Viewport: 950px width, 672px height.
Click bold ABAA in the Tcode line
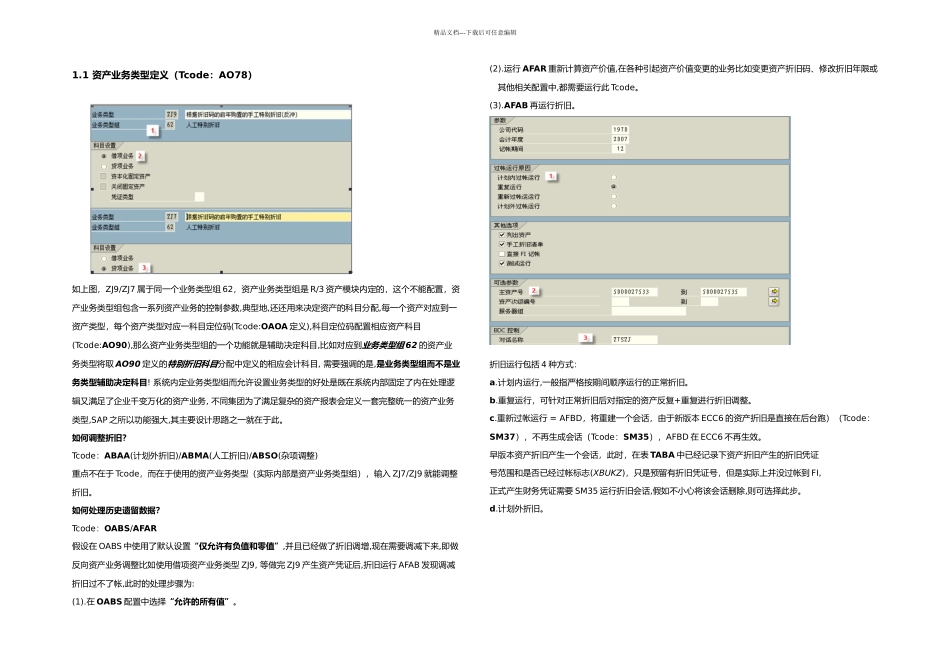[117, 455]
